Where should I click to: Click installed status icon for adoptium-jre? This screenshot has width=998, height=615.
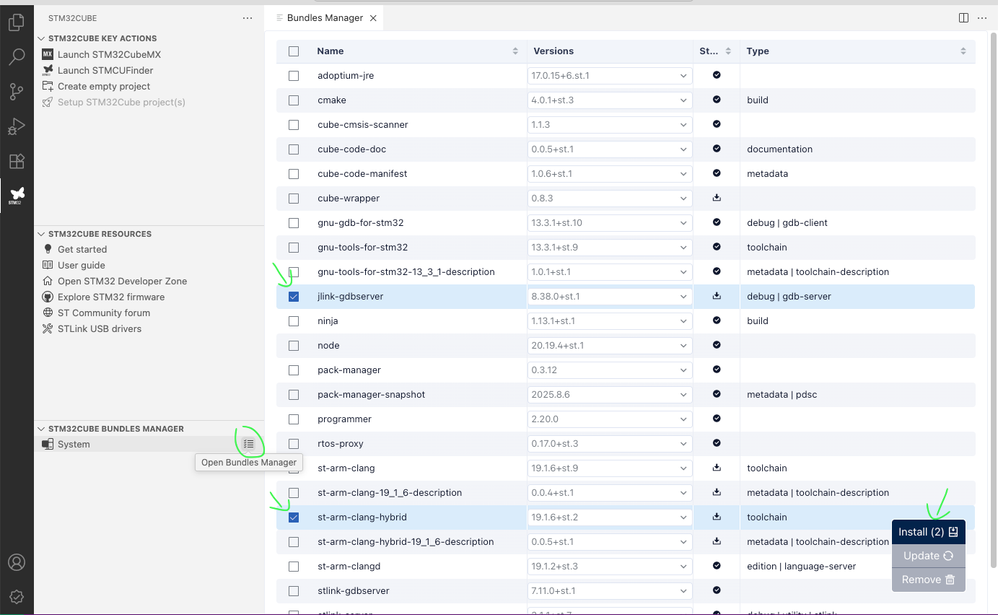pyautogui.click(x=717, y=75)
